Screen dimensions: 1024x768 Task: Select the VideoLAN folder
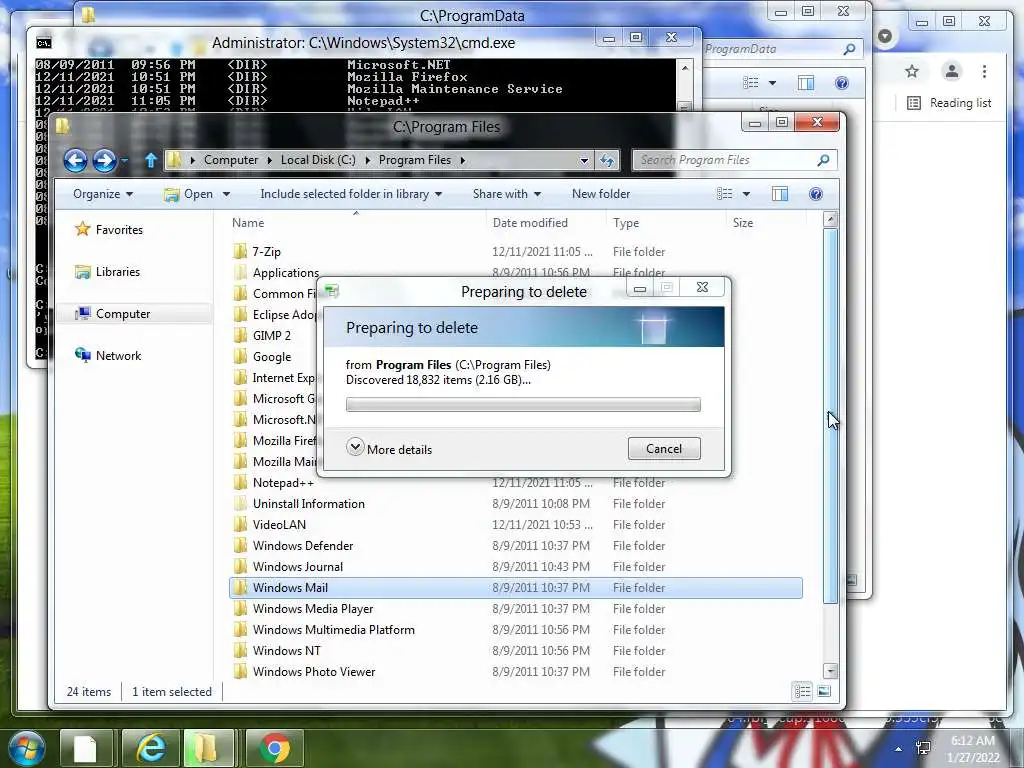515,524
